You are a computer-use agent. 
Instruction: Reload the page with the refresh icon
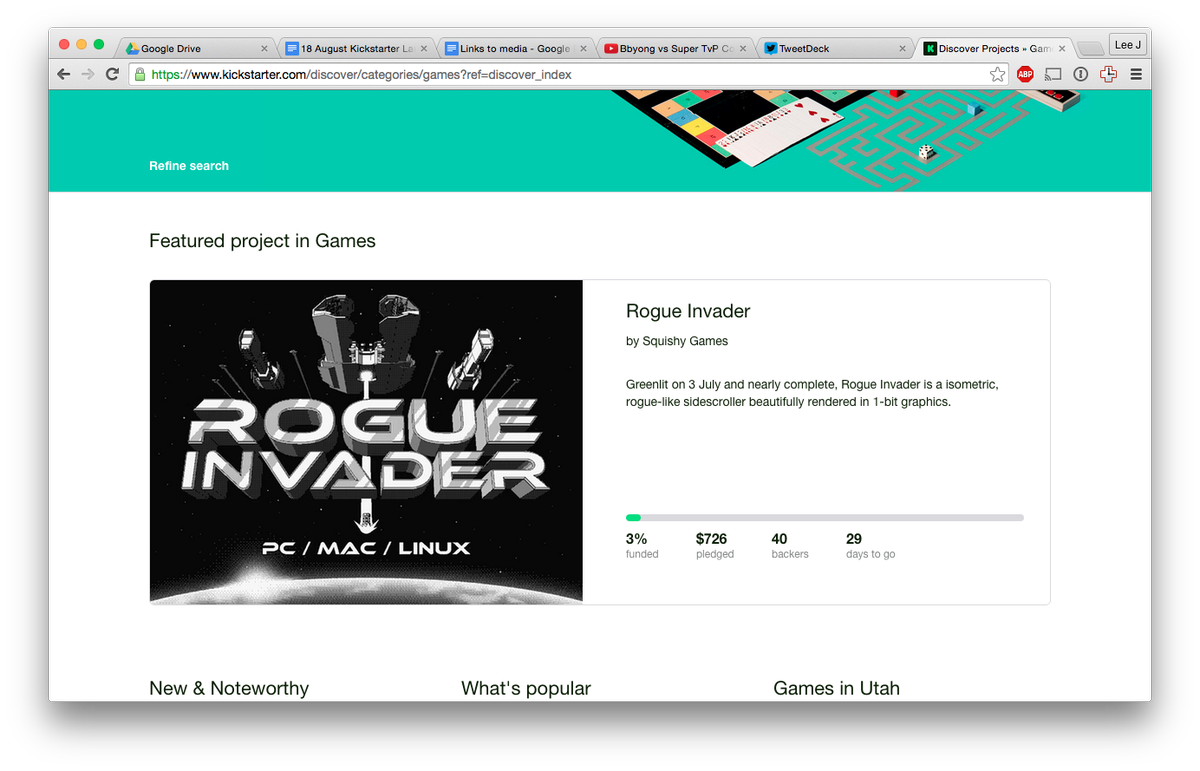tap(112, 74)
